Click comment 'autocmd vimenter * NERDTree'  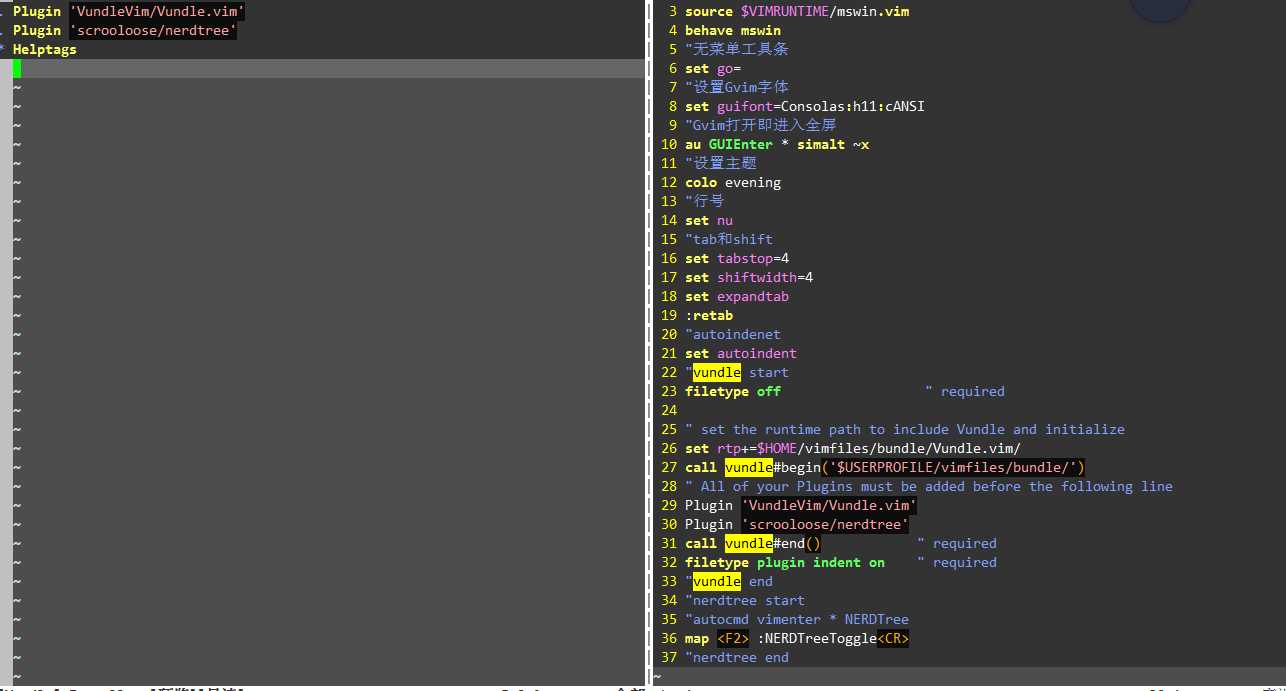797,619
